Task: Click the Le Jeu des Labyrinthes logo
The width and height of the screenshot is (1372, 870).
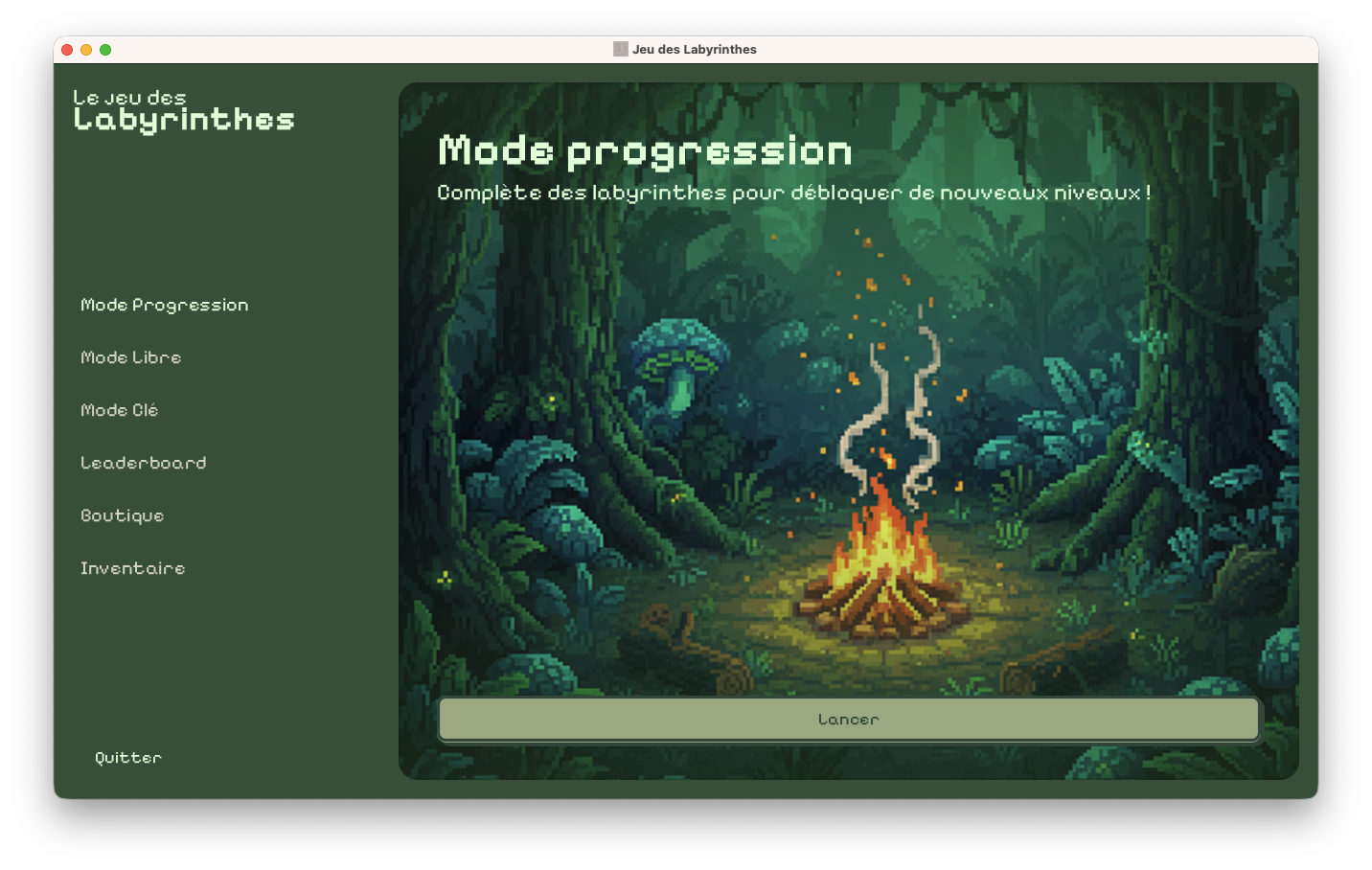Action: [x=183, y=110]
